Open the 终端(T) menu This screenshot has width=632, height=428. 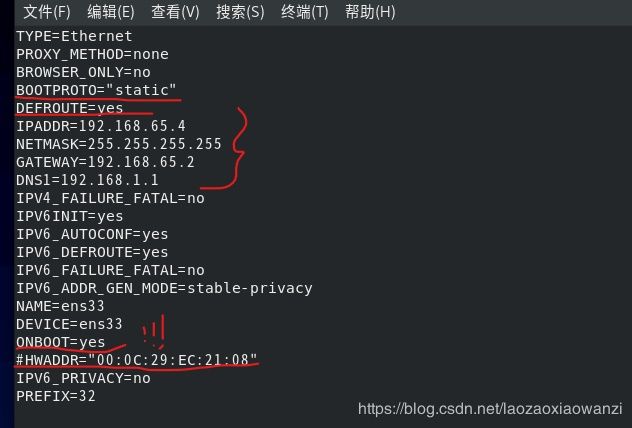[x=305, y=12]
